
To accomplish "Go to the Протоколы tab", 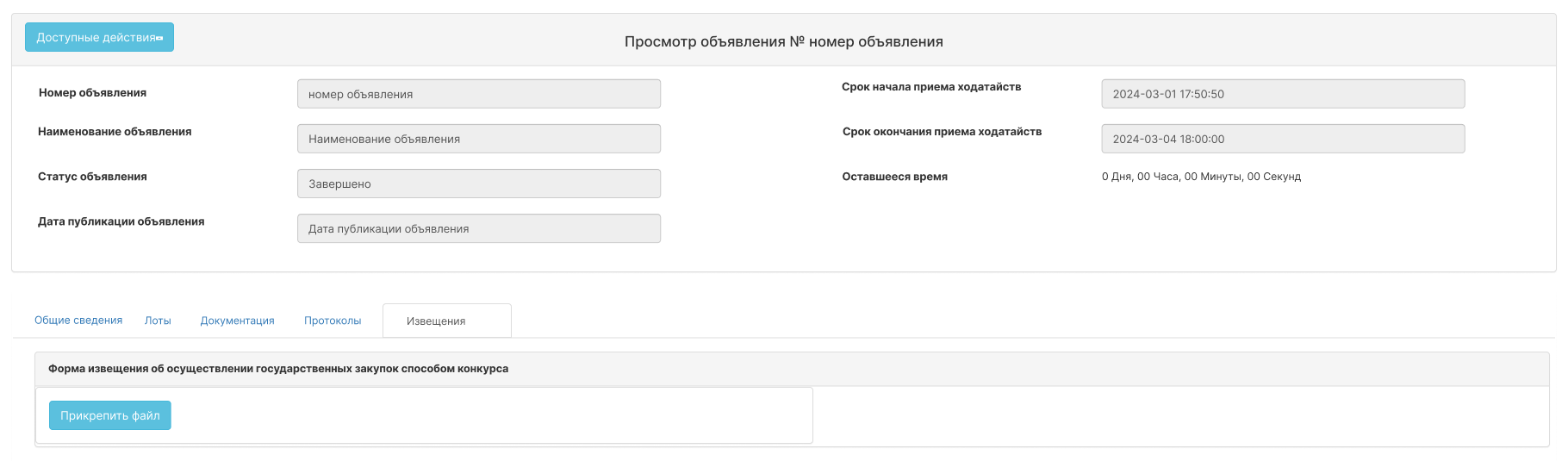I will point(333,321).
